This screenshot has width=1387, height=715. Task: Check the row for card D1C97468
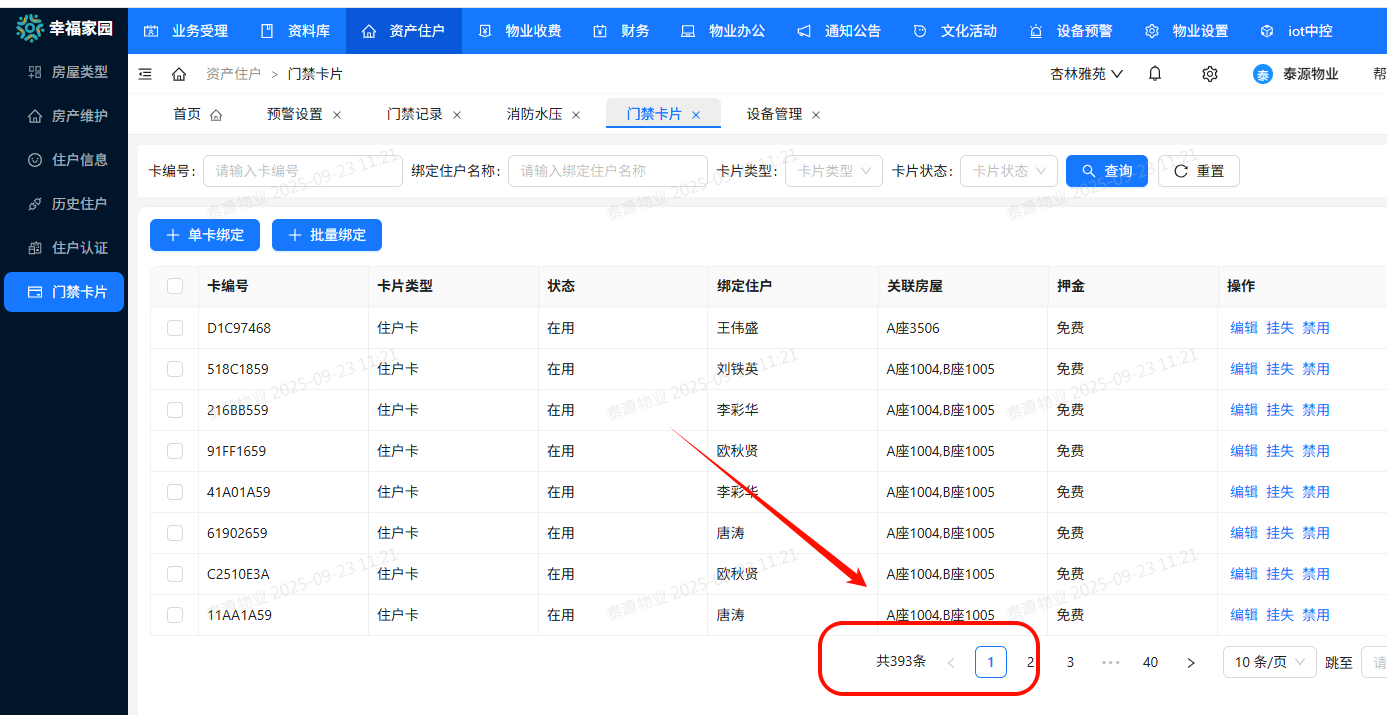(x=175, y=328)
